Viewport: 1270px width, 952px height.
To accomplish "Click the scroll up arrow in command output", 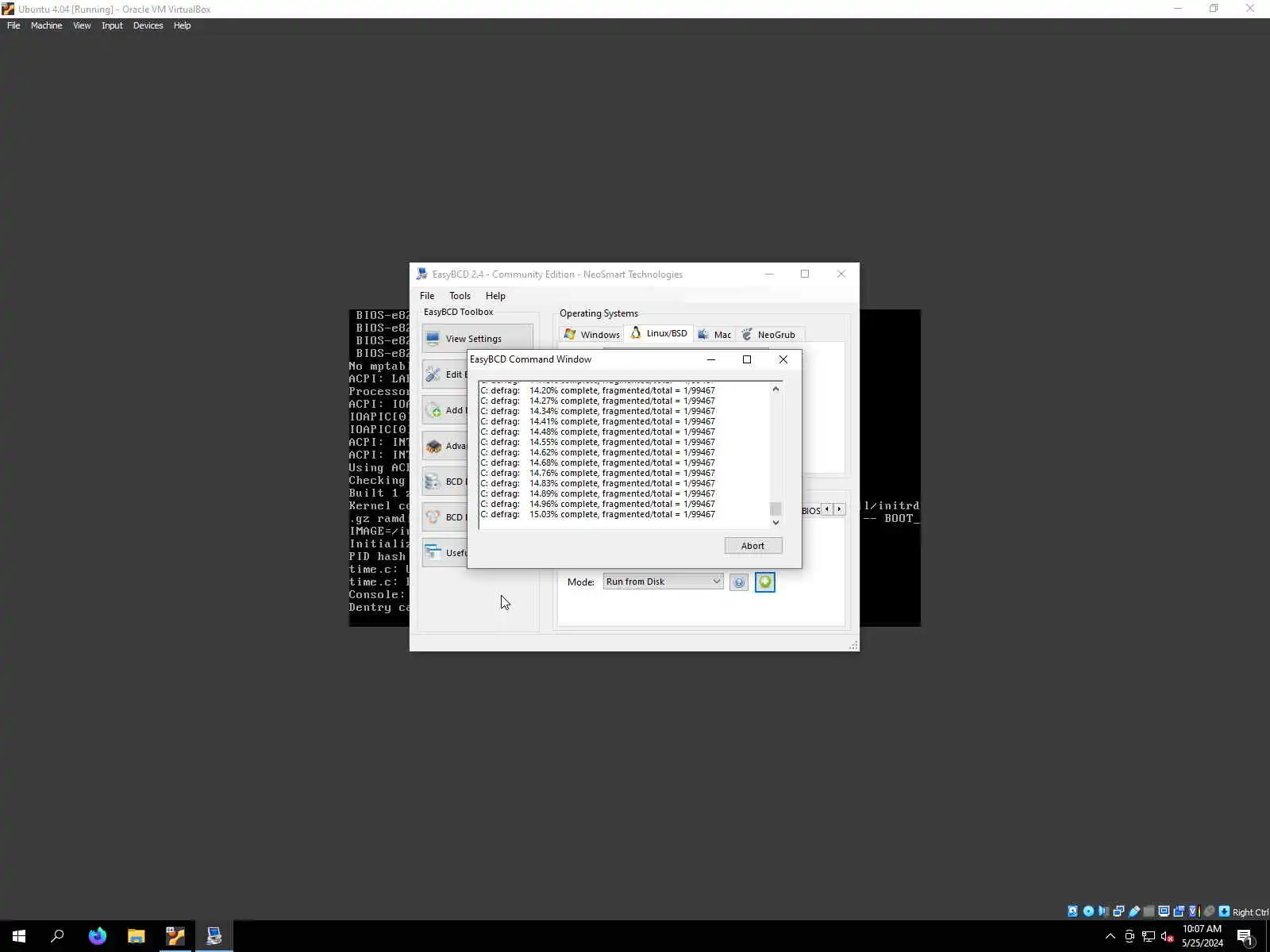I will point(775,389).
